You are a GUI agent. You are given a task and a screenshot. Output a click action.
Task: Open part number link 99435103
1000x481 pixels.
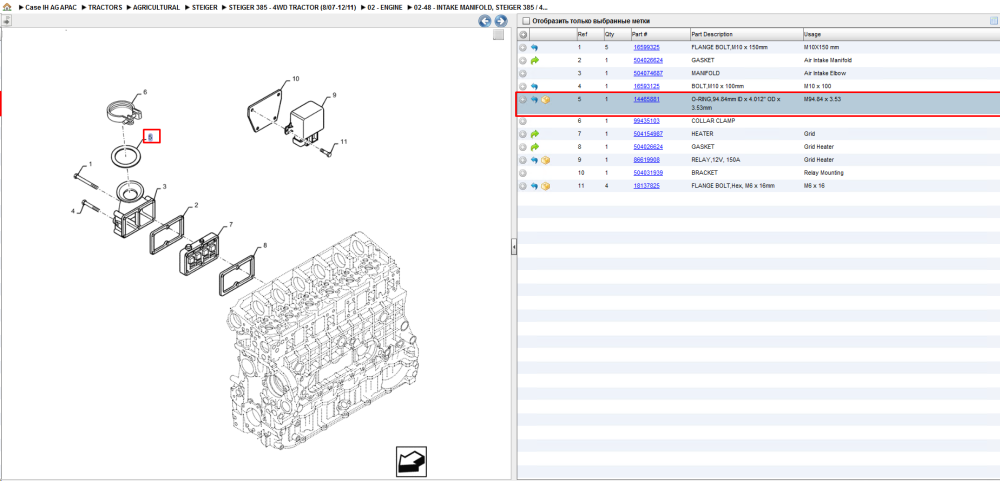coord(646,121)
